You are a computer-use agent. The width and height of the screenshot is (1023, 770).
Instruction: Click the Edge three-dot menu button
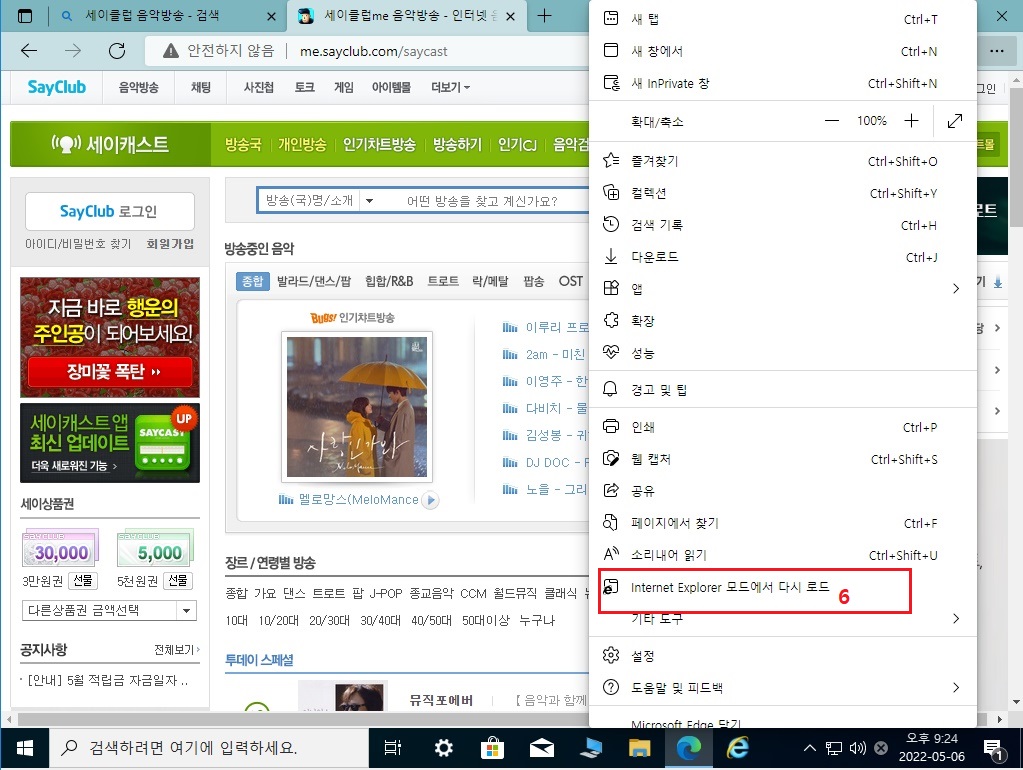click(x=996, y=51)
